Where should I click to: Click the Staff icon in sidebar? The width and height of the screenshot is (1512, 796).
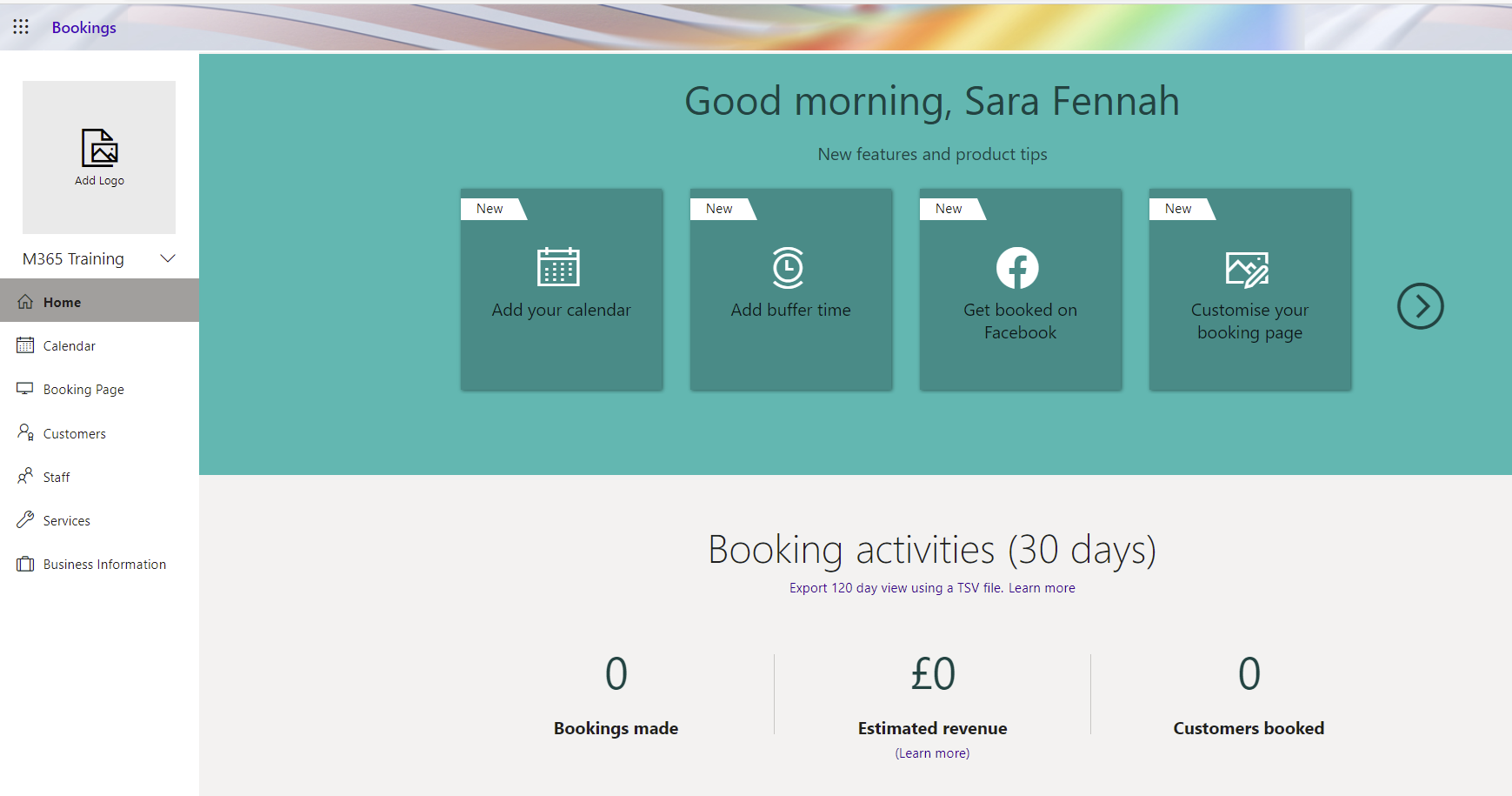tap(25, 477)
